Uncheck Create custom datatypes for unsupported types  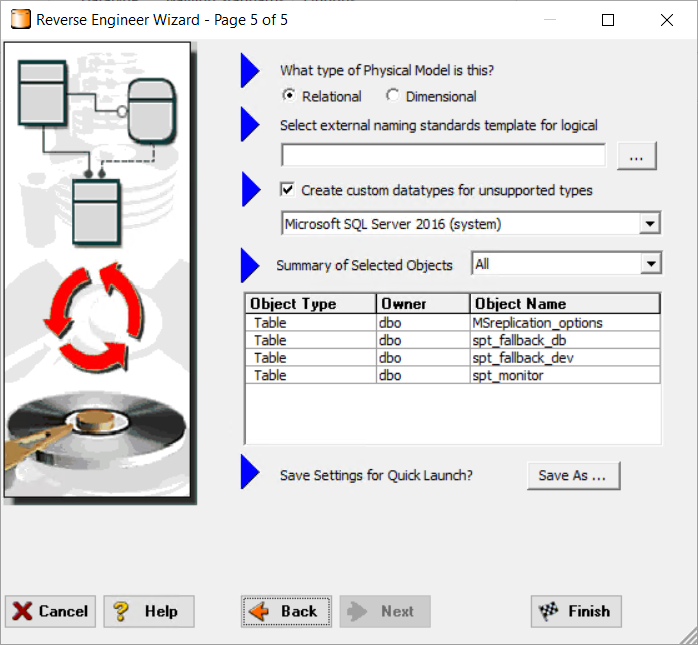(x=288, y=190)
